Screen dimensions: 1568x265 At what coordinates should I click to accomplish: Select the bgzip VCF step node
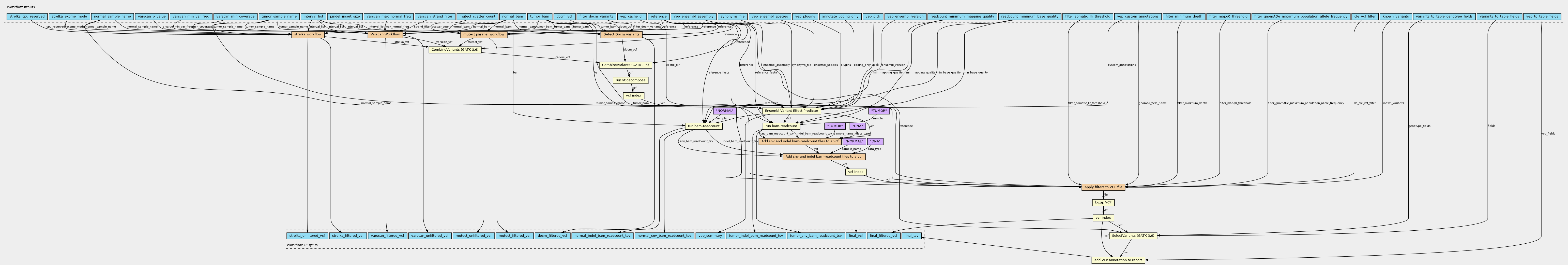pos(1104,202)
